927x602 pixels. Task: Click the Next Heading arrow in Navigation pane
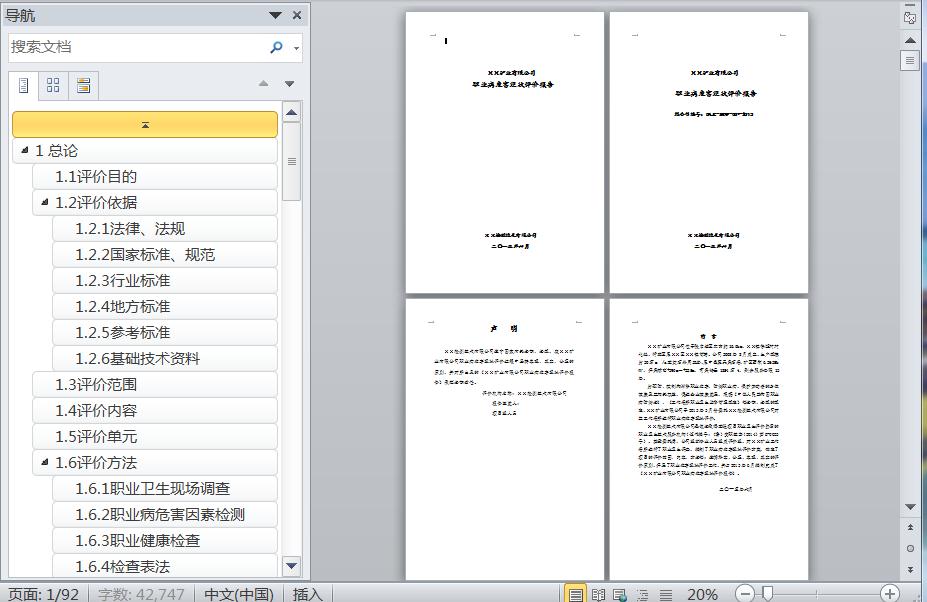(288, 84)
